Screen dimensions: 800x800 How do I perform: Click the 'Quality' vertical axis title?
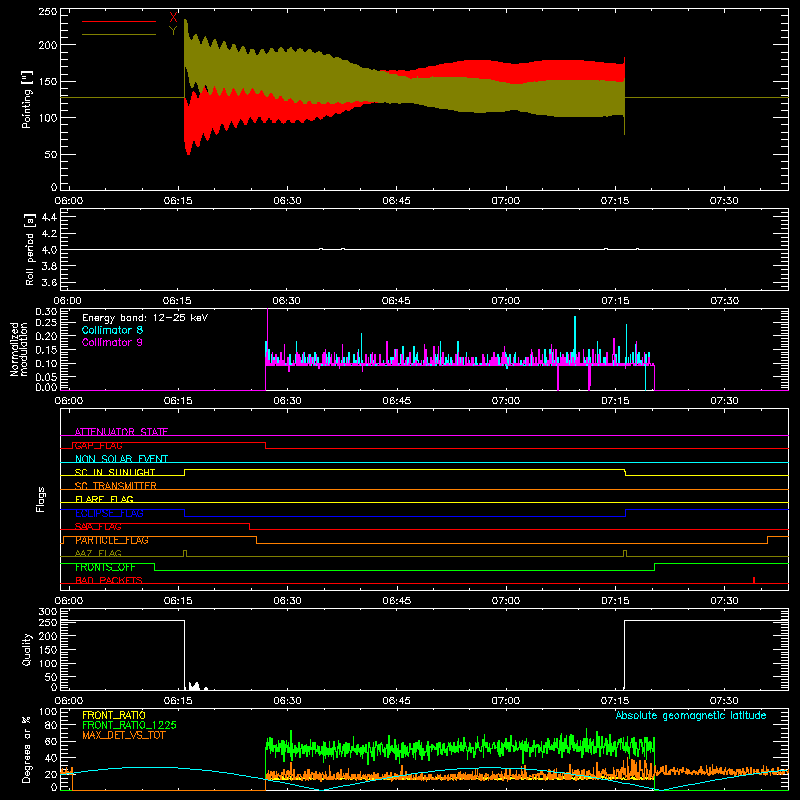point(27,649)
